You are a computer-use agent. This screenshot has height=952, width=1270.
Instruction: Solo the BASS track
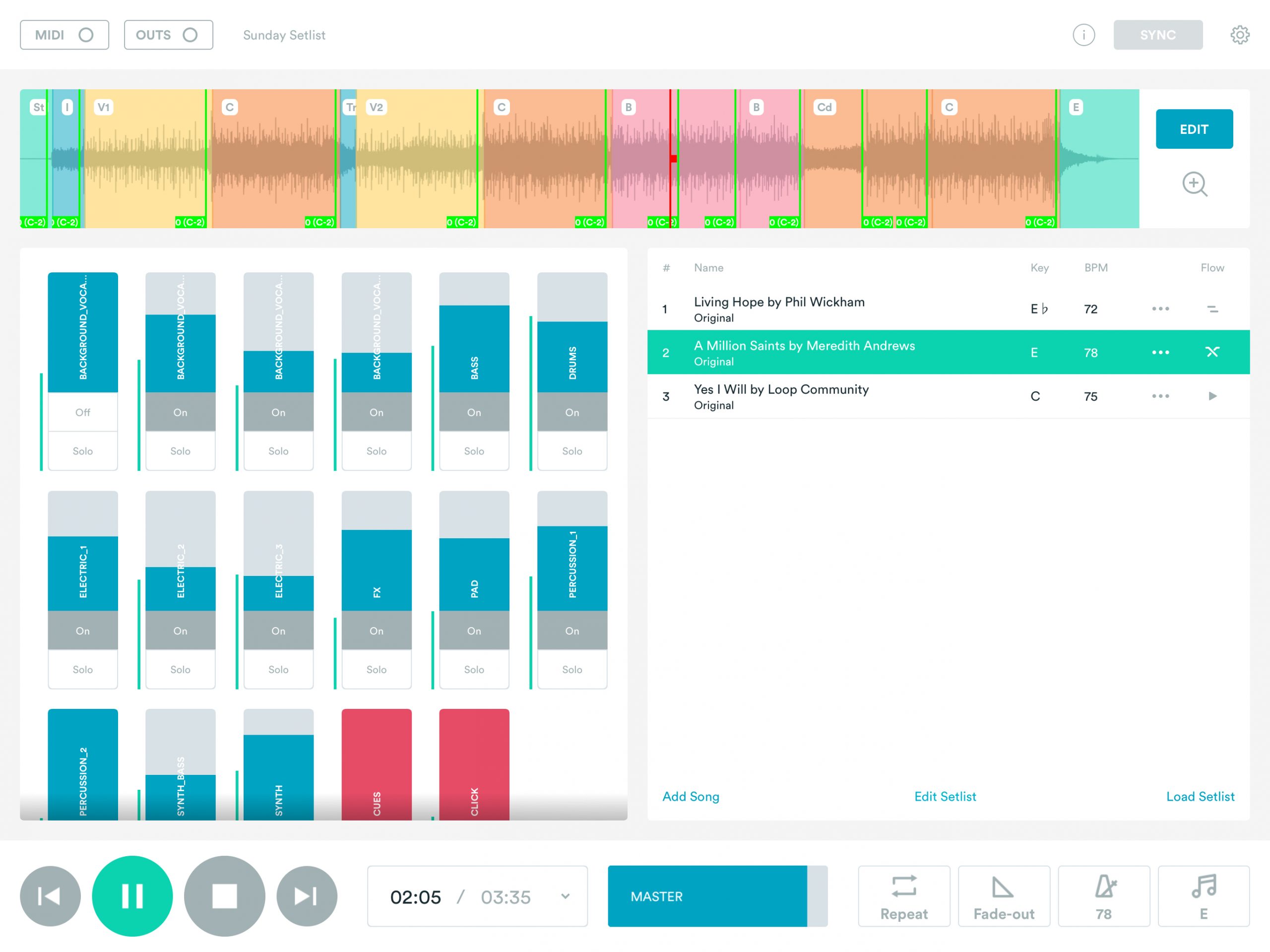[x=474, y=451]
